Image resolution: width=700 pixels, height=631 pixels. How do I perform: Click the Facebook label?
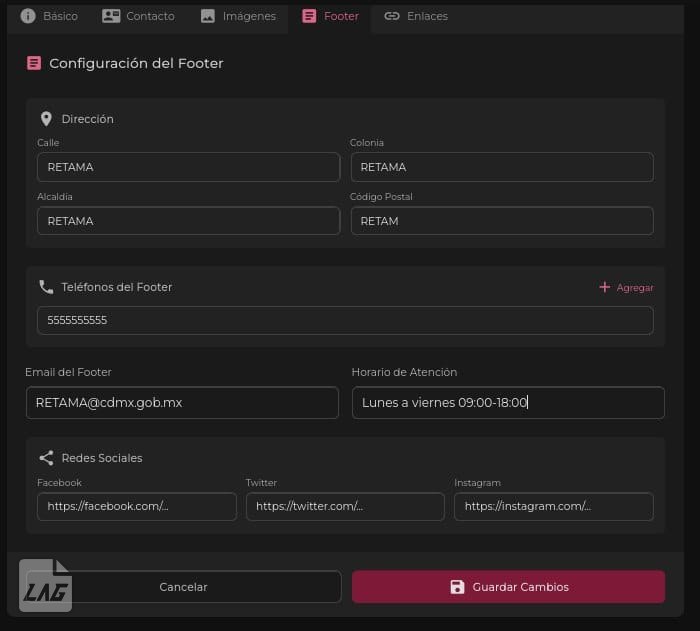(x=59, y=483)
